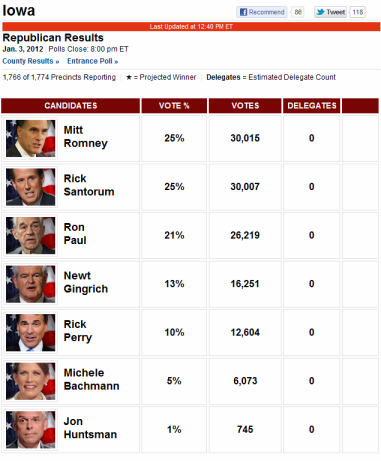Click Jon Huntsman's photo thumbnail
Image resolution: width=381 pixels, height=461 pixels.
(x=31, y=430)
